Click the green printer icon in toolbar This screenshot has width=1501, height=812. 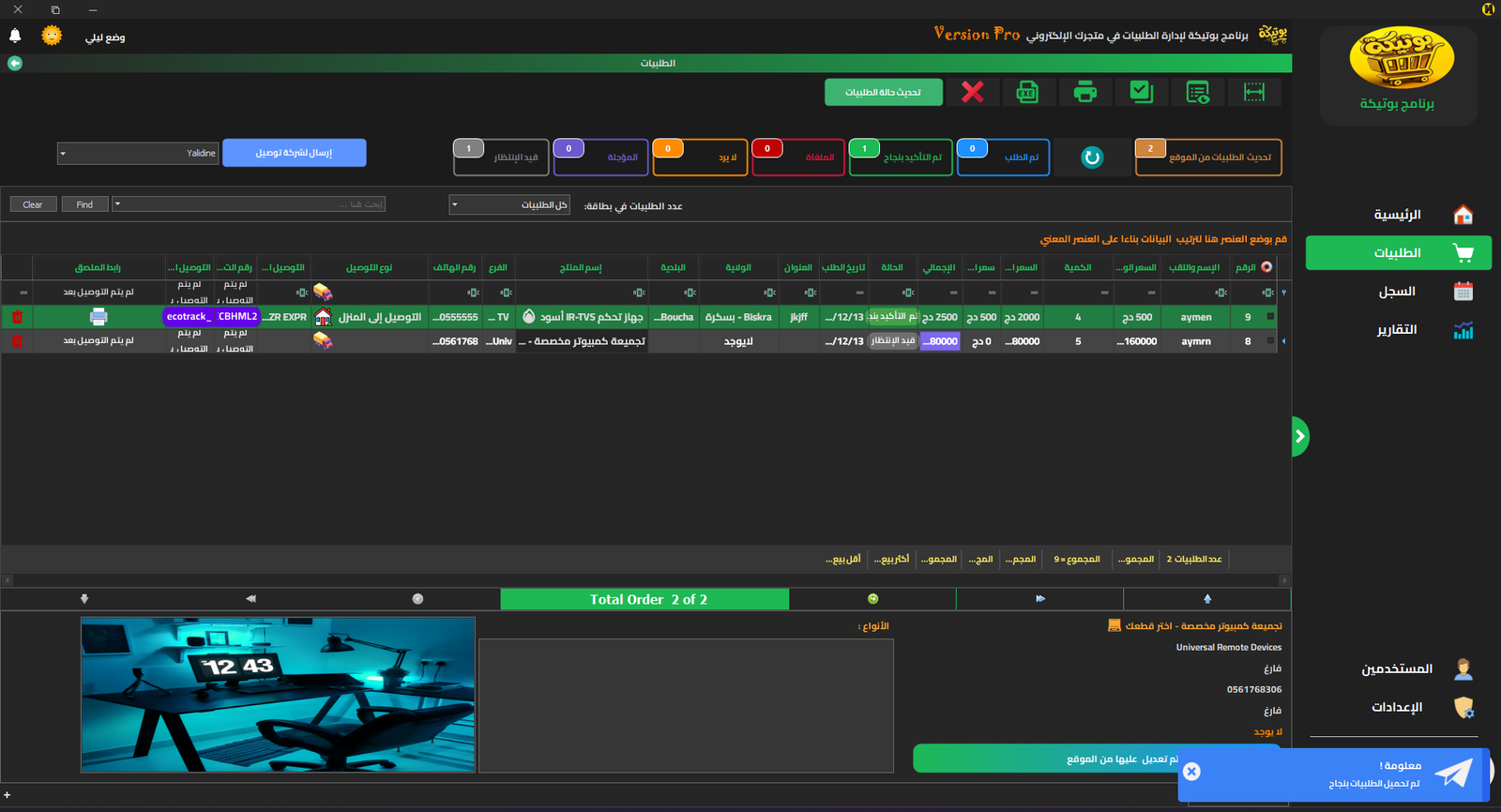point(1085,92)
